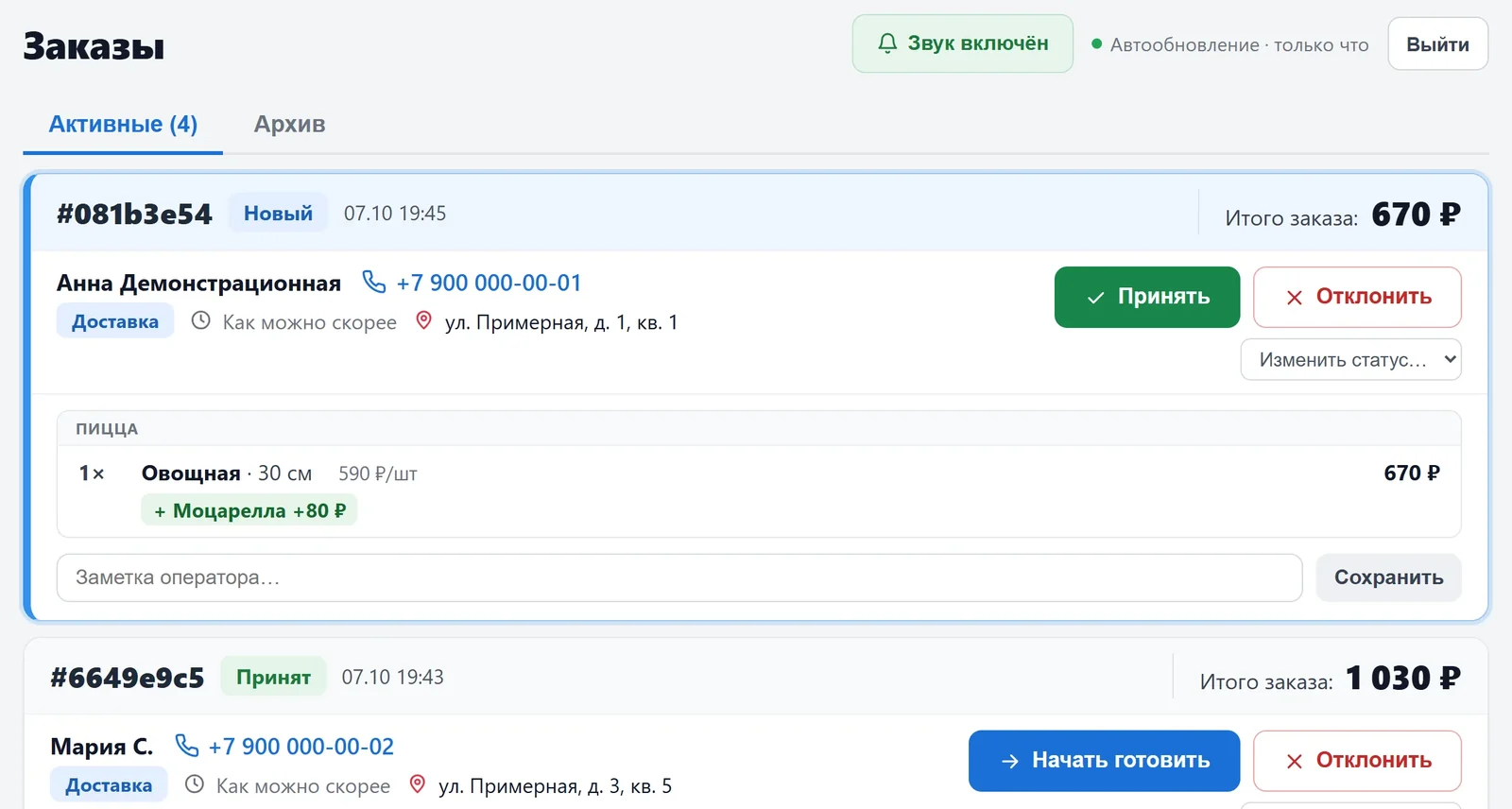
Task: Open the Архив tab
Action: coord(289,124)
